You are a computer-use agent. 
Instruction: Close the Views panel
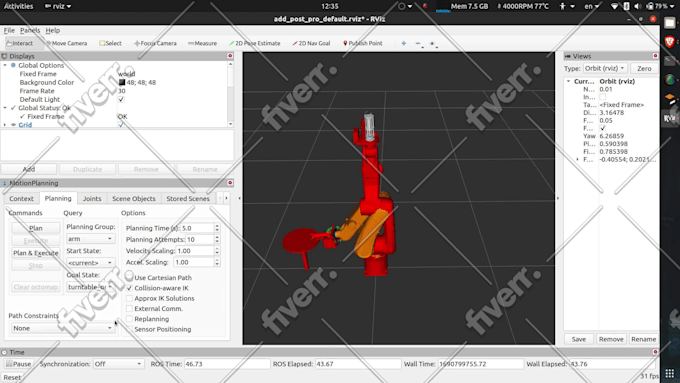coord(655,56)
